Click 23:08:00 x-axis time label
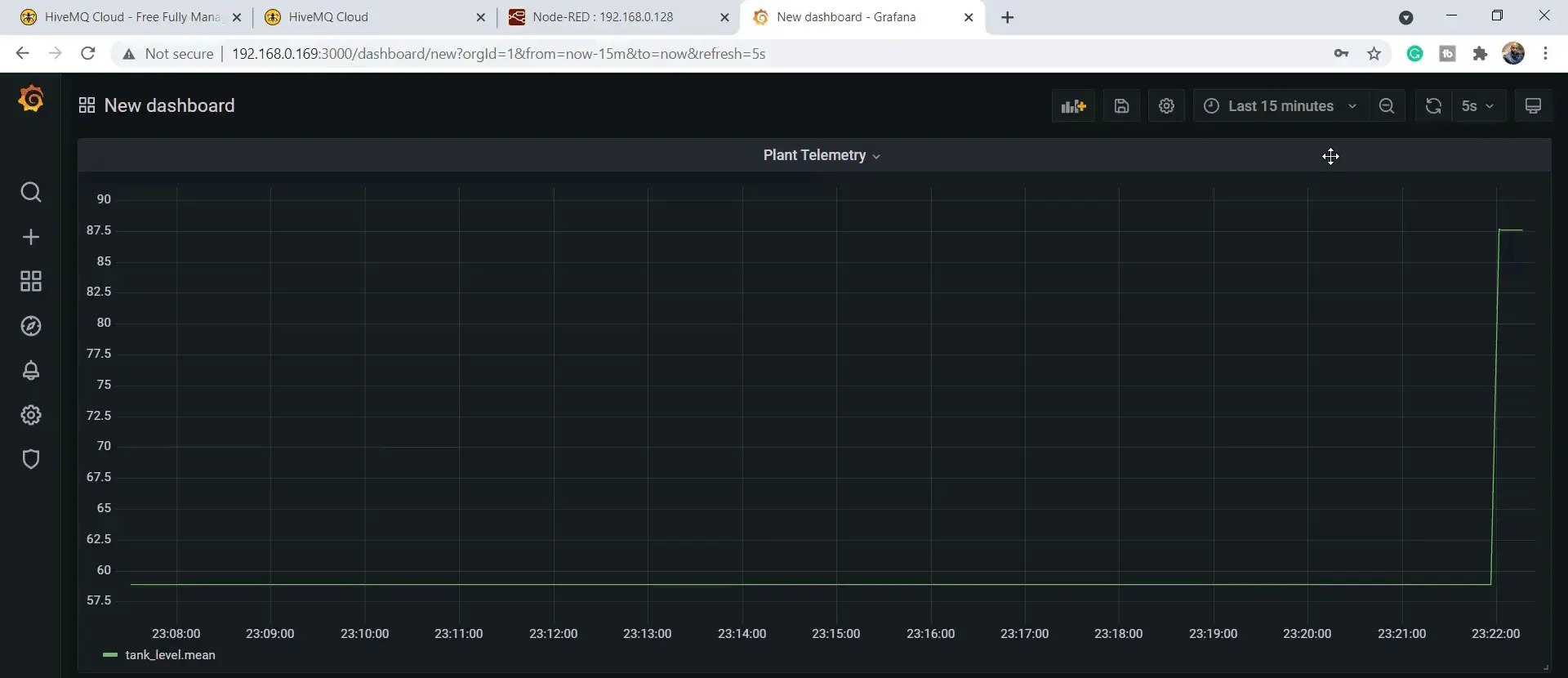This screenshot has height=678, width=1568. click(176, 634)
